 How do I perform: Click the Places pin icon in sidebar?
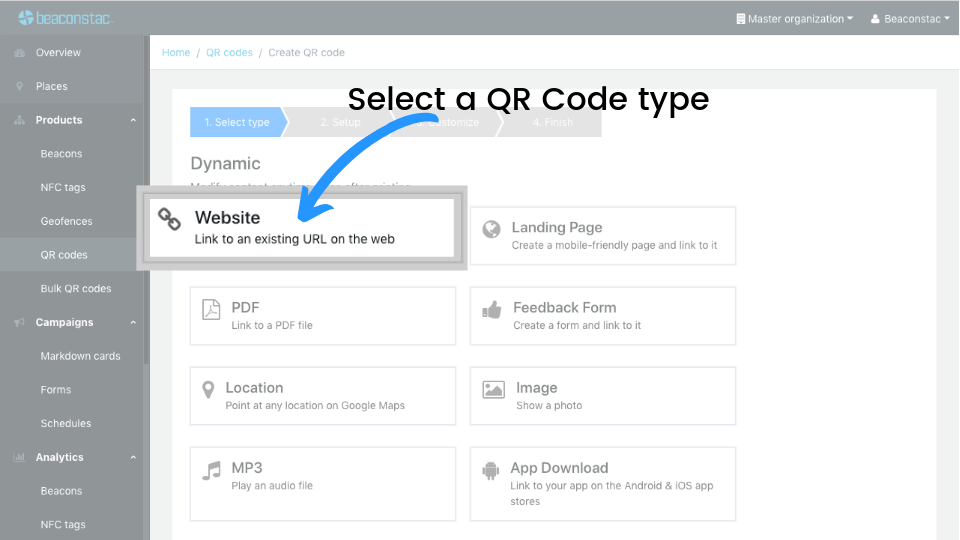point(20,86)
